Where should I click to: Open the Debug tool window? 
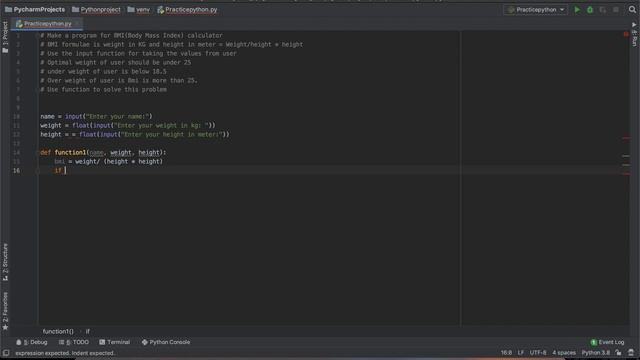[32, 342]
